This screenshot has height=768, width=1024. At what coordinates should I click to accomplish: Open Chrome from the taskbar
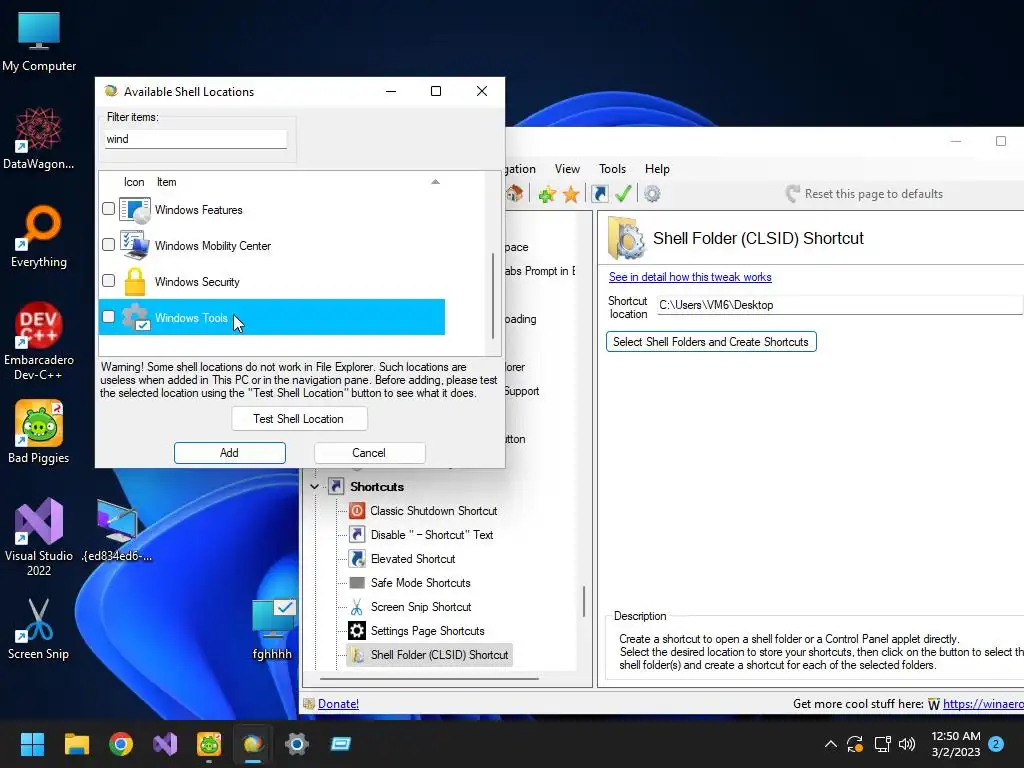[x=121, y=744]
